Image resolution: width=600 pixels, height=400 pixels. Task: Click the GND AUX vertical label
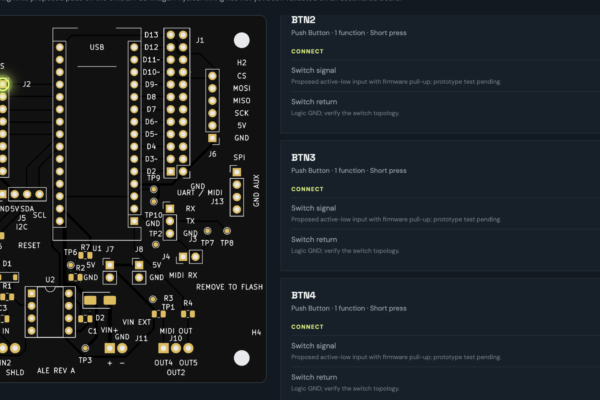tap(256, 191)
